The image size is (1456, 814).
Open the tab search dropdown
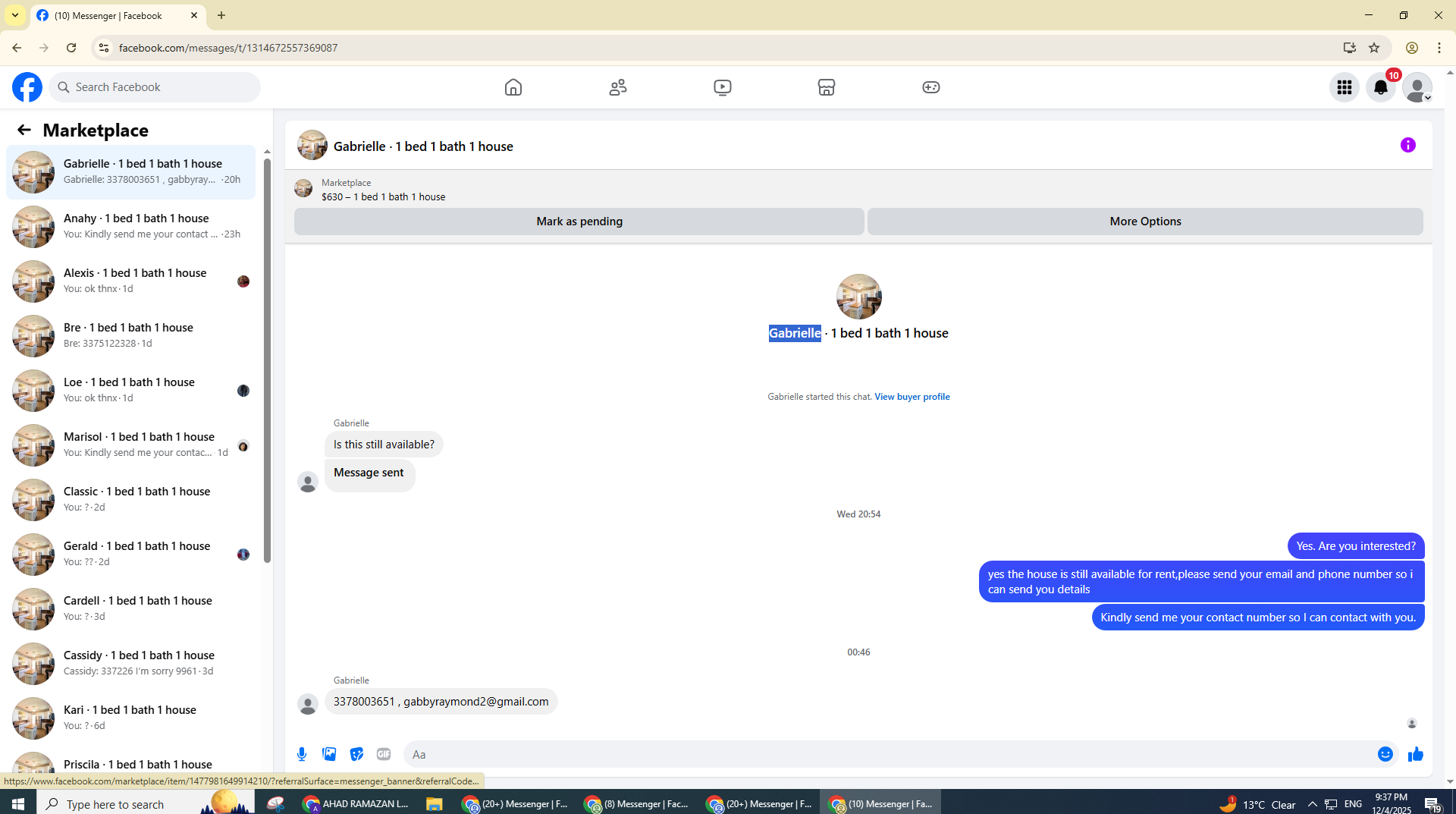(x=15, y=15)
